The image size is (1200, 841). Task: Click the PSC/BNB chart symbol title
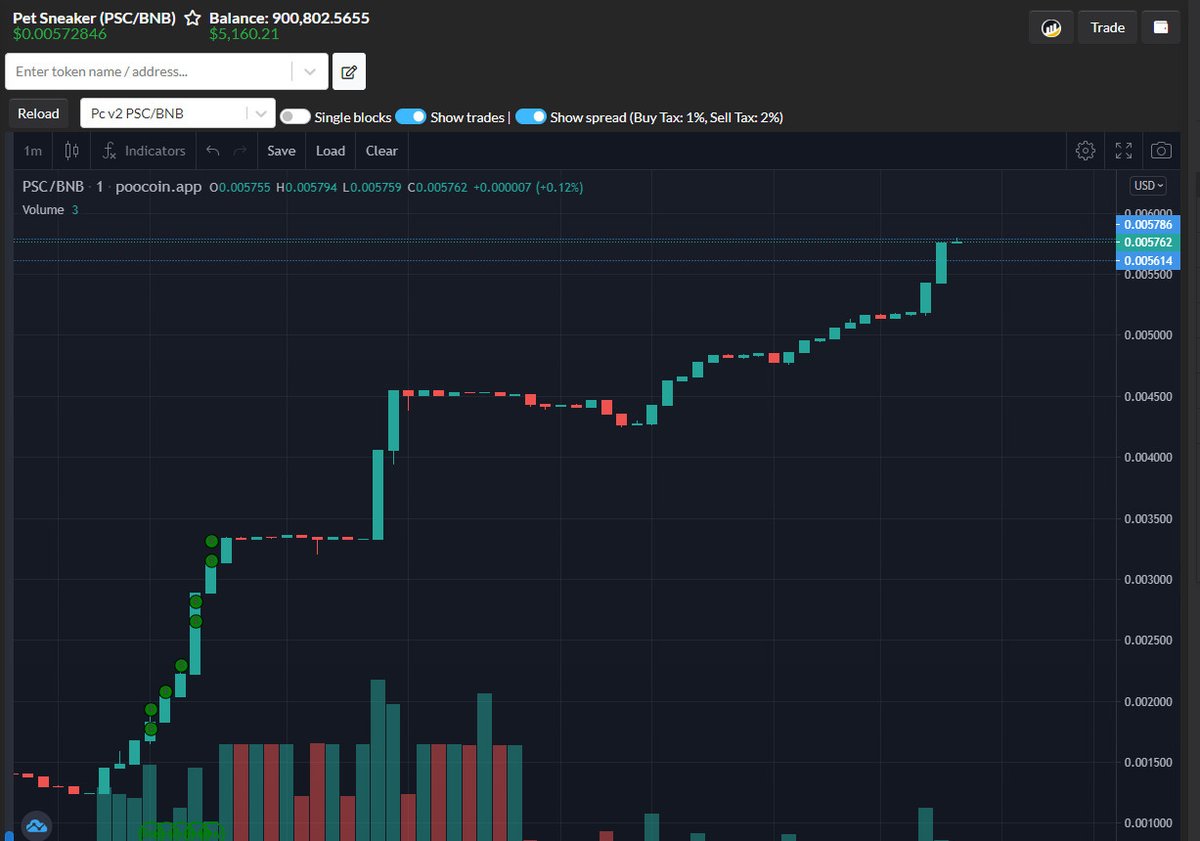(x=55, y=187)
